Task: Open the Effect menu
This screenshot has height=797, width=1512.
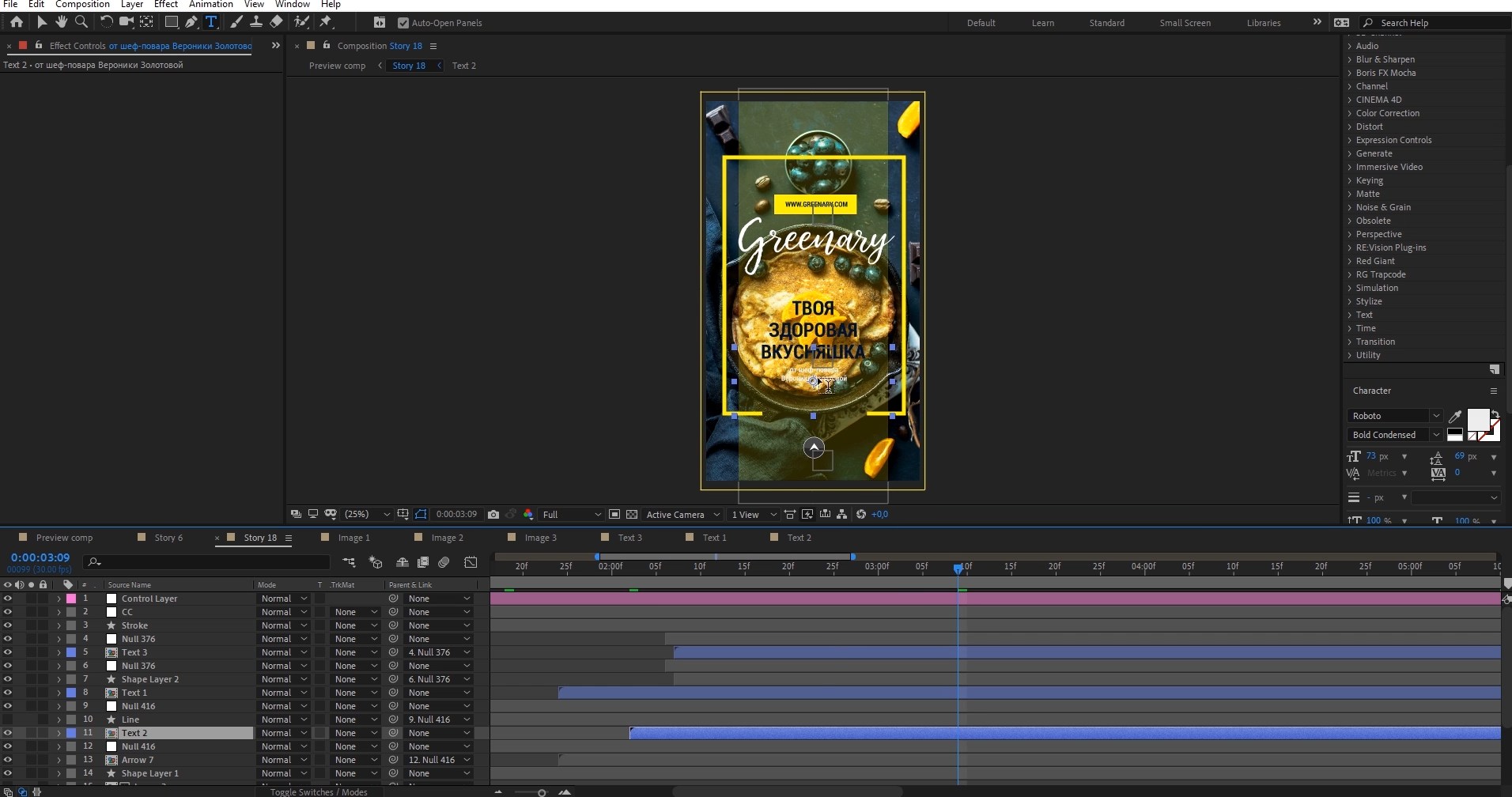Action: (x=165, y=5)
